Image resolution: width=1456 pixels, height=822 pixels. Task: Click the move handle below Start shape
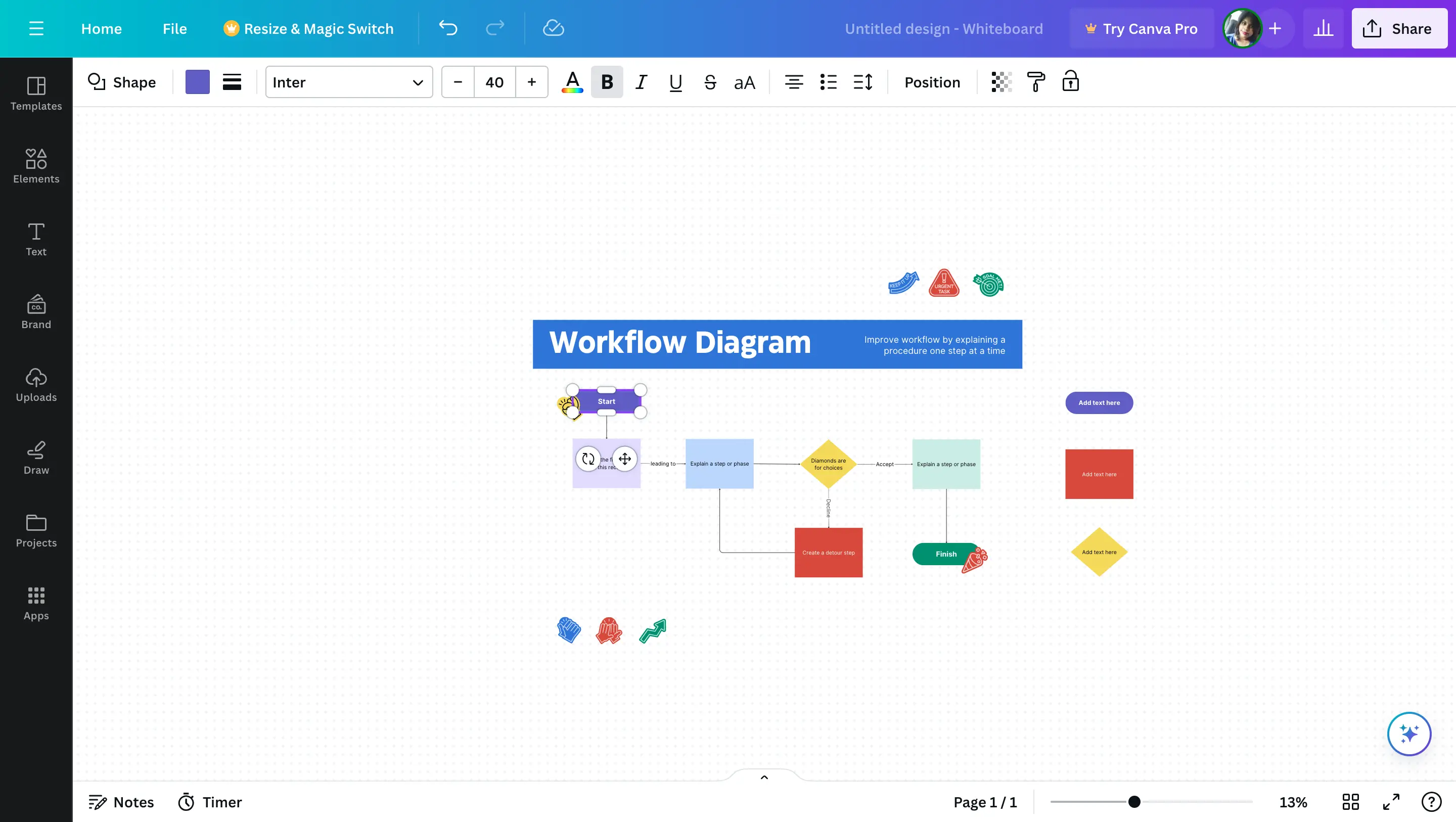tap(624, 459)
